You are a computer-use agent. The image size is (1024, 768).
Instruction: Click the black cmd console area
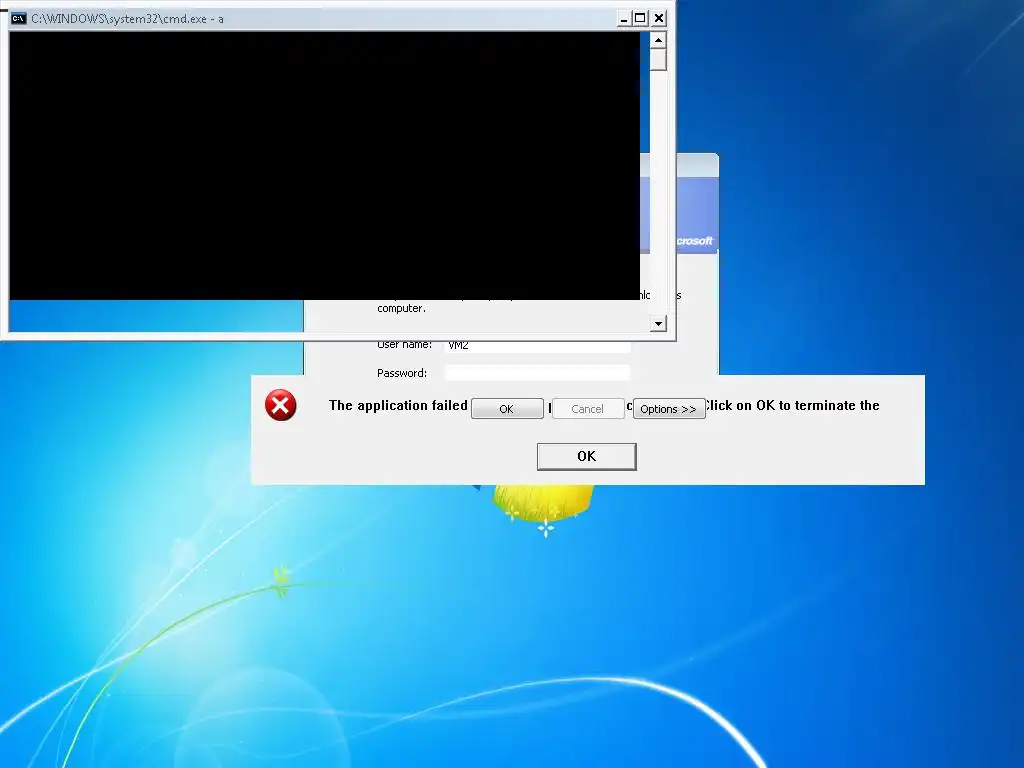pos(325,166)
